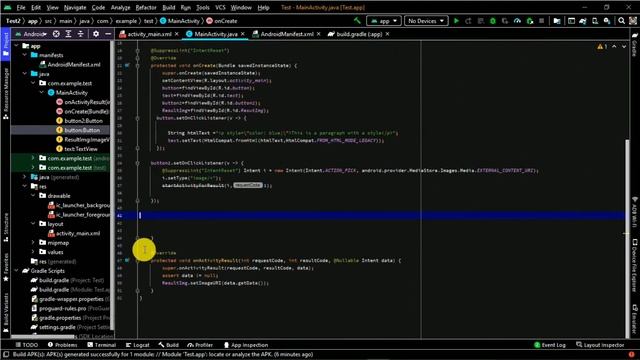Click the Select Opened File target icon
This screenshot has height=360, width=640.
[x=56, y=34]
